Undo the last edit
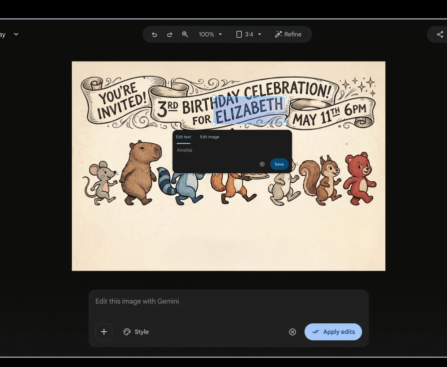The image size is (447, 367). (x=154, y=35)
